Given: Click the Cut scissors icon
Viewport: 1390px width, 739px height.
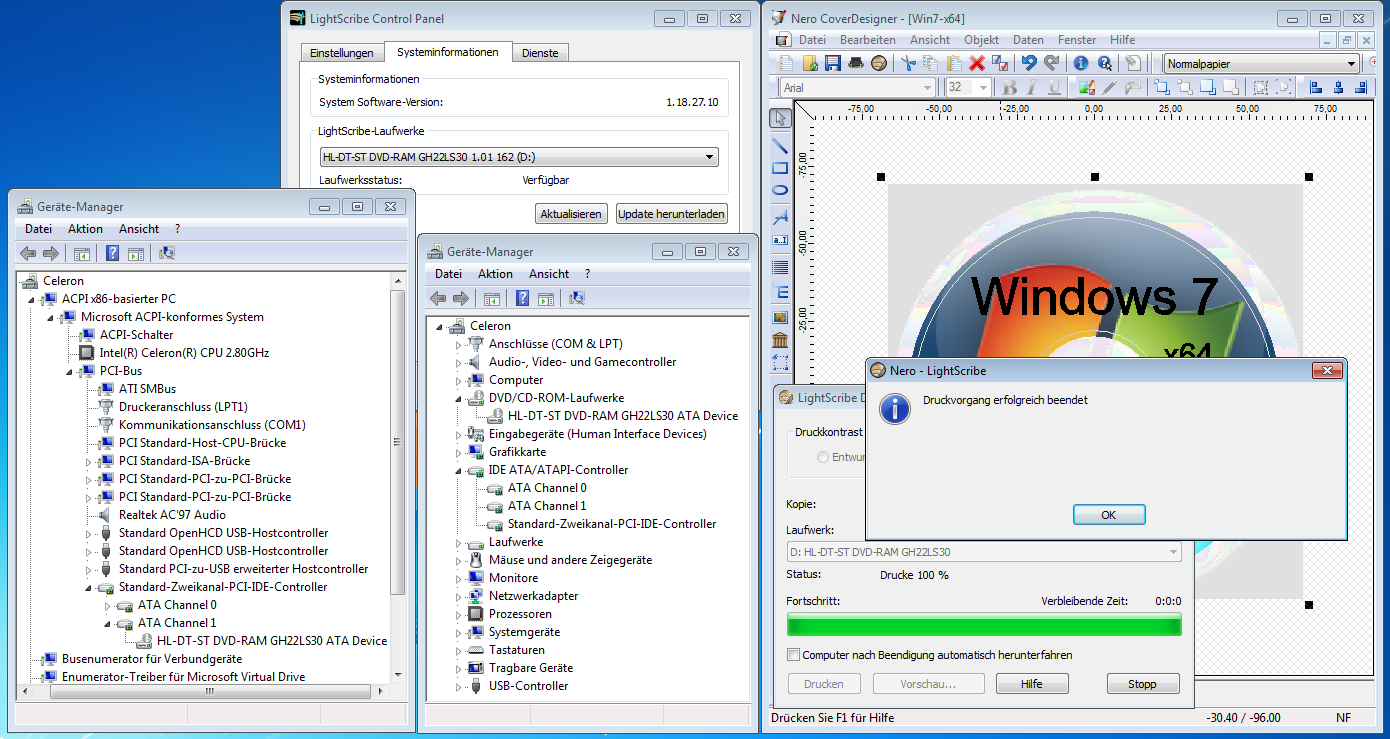Looking at the screenshot, I should (908, 63).
